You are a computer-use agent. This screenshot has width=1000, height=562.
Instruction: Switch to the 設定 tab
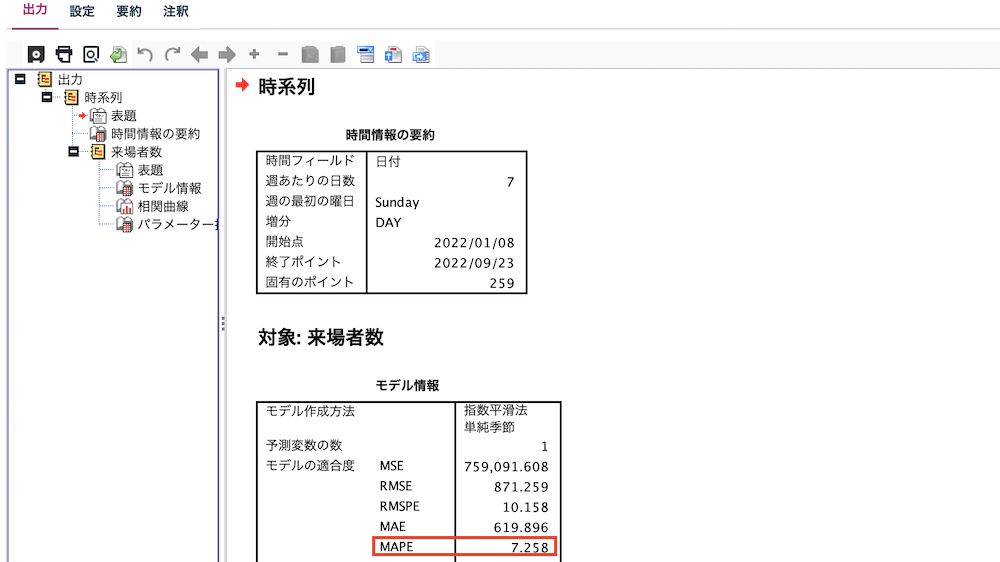82,11
